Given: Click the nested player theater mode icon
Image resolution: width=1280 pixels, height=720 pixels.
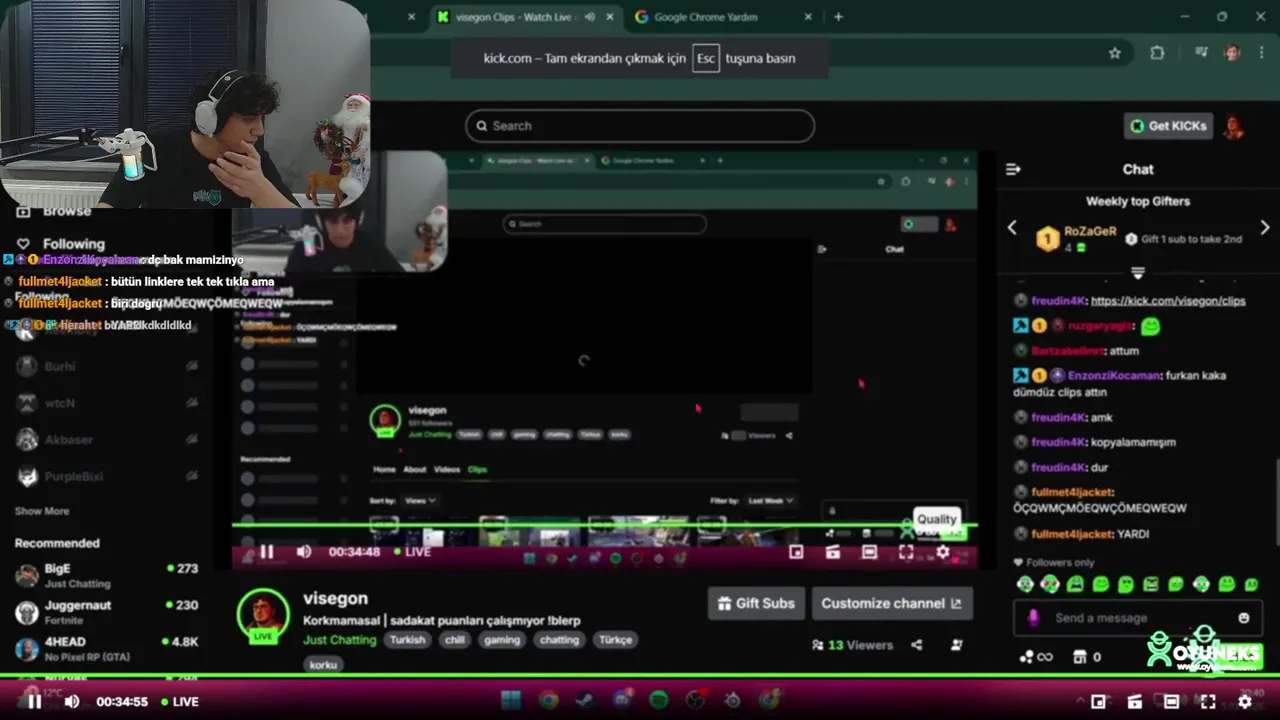Looking at the screenshot, I should (x=869, y=552).
